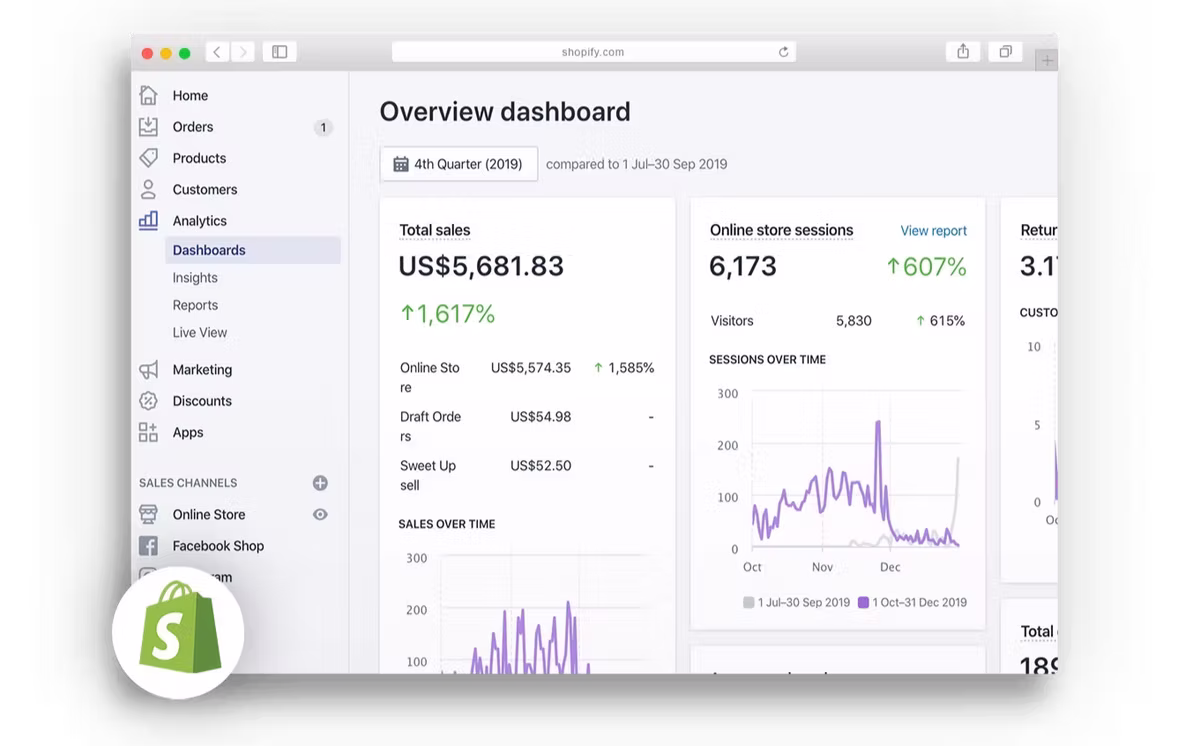Click the 607% sessions increase

[926, 267]
